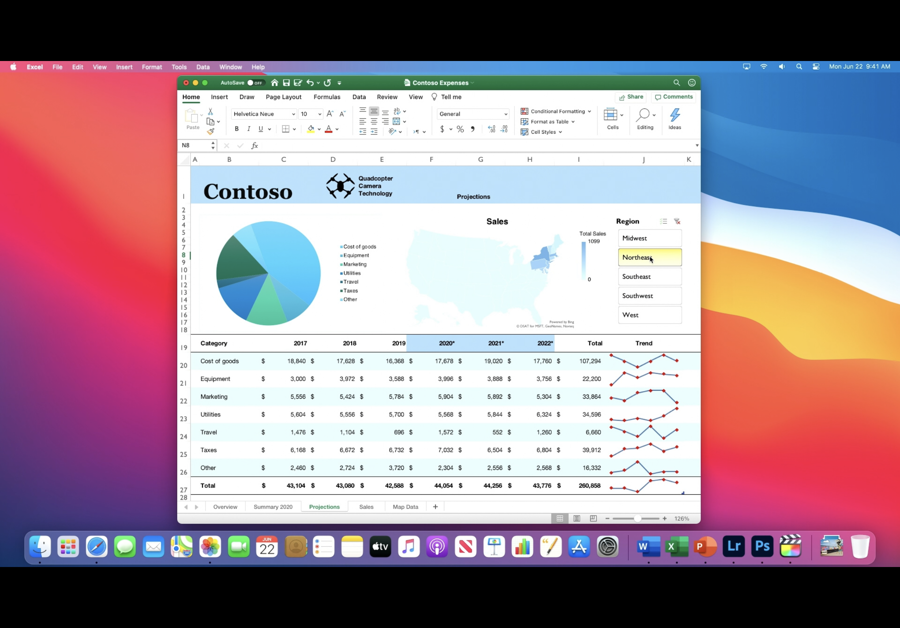Image resolution: width=900 pixels, height=628 pixels.
Task: Select the Midwest region slicer button
Action: point(650,238)
